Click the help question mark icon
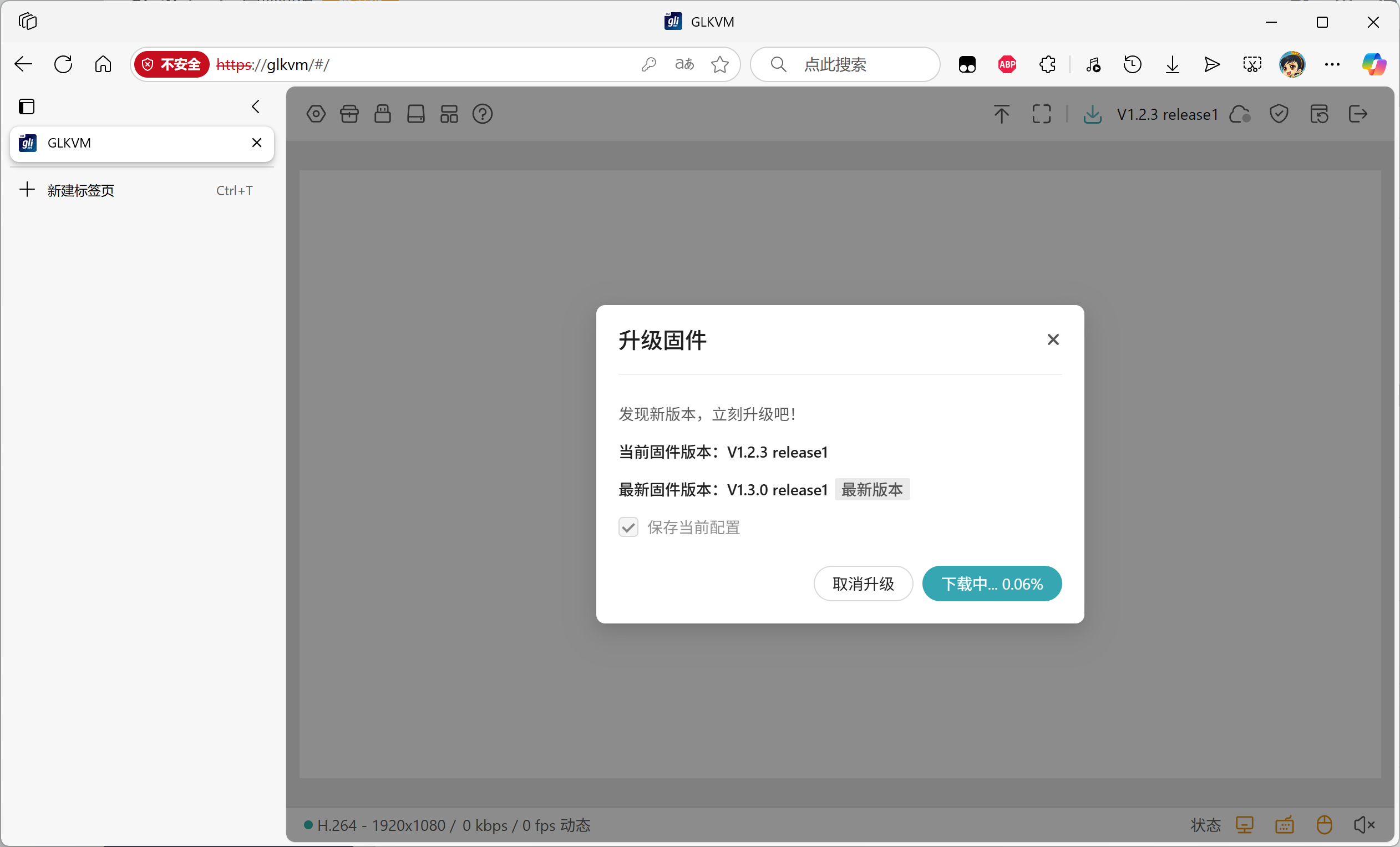This screenshot has height=847, width=1400. tap(483, 114)
